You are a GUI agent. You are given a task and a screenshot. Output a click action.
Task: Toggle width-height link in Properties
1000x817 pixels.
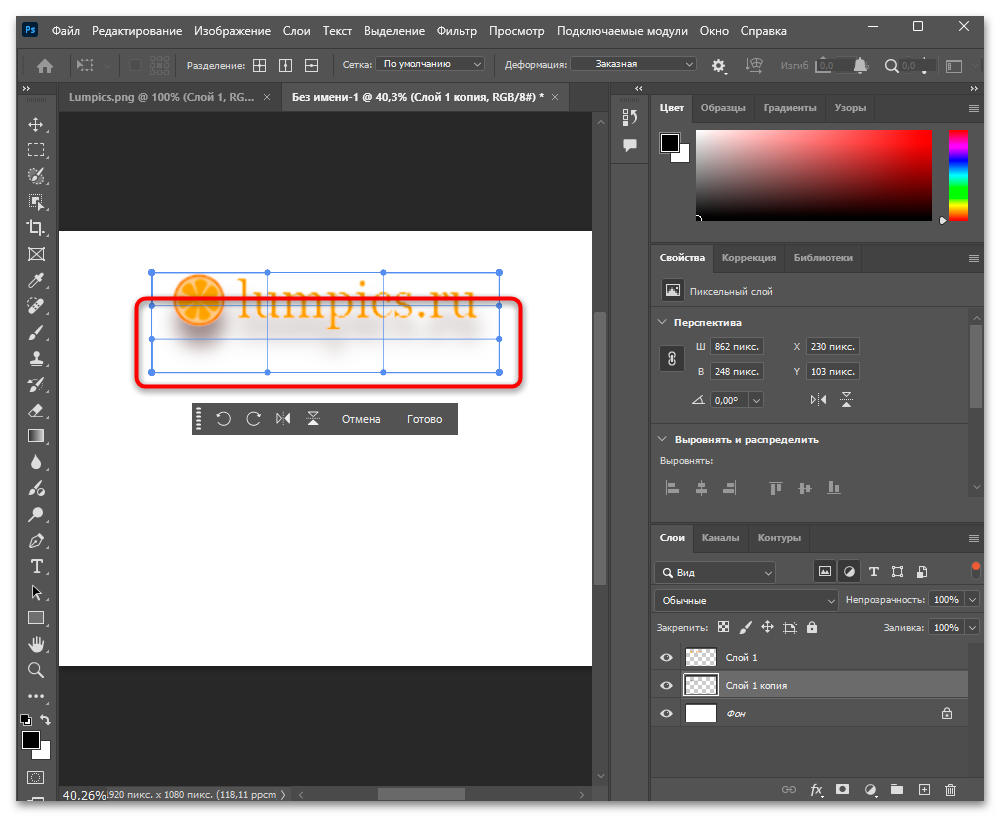point(672,359)
